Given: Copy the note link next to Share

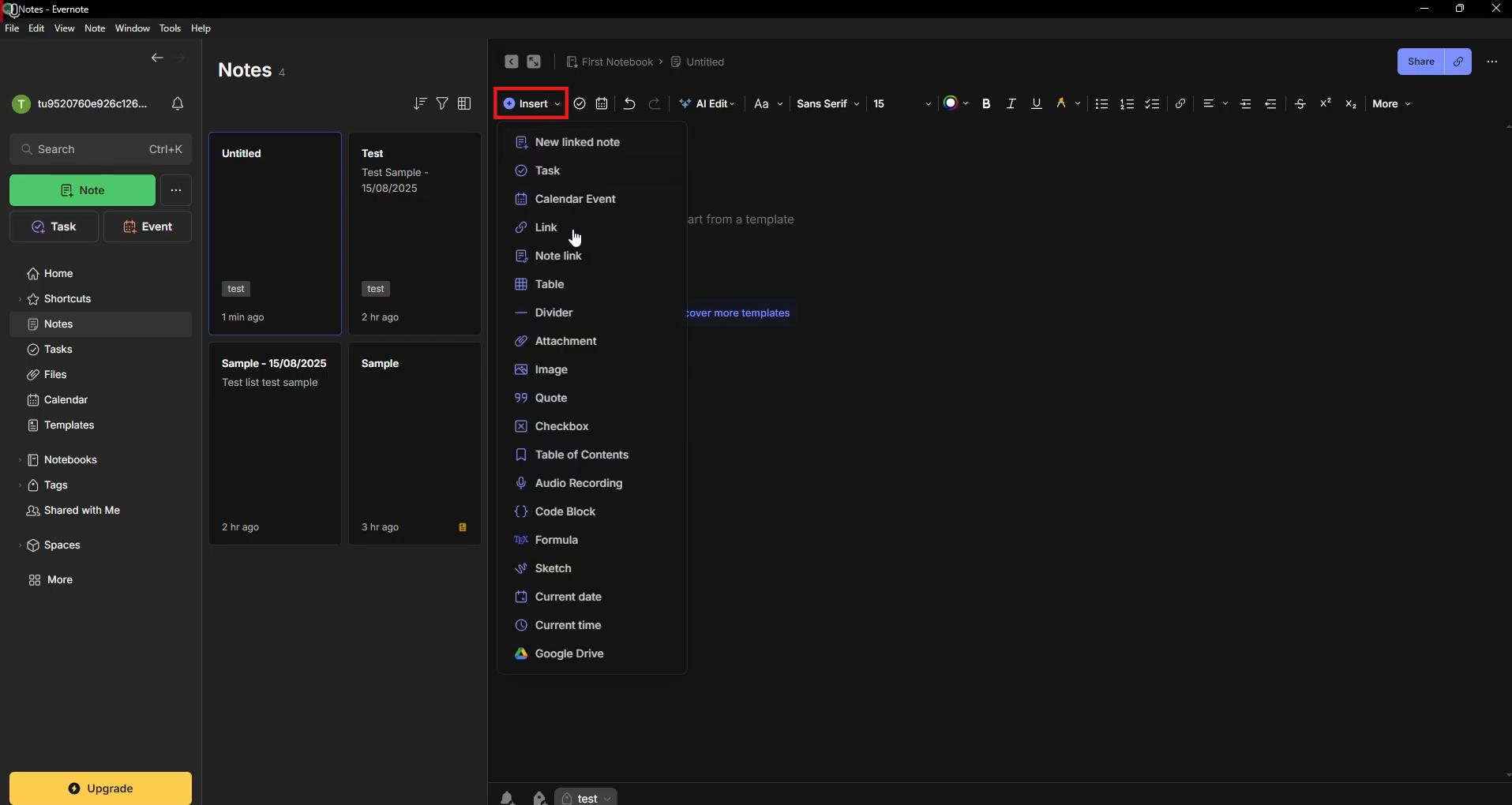Looking at the screenshot, I should click(x=1459, y=62).
